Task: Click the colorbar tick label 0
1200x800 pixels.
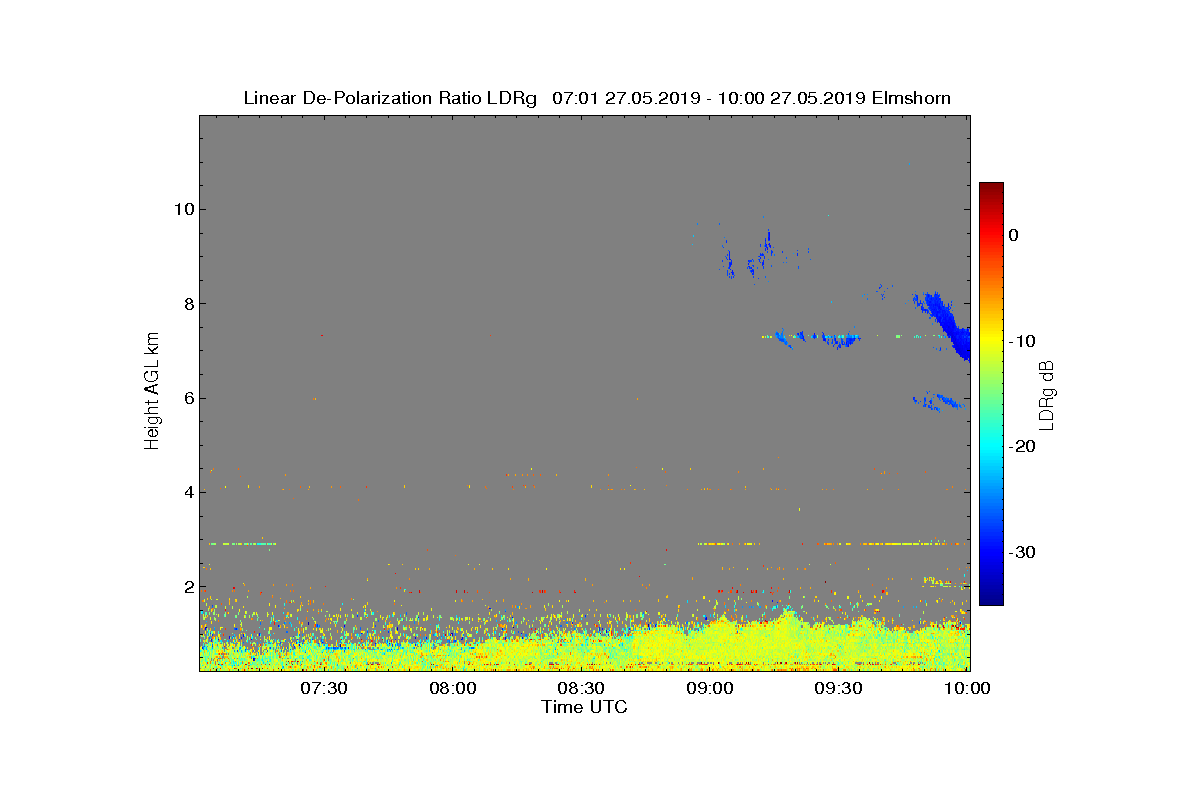Action: [1013, 235]
